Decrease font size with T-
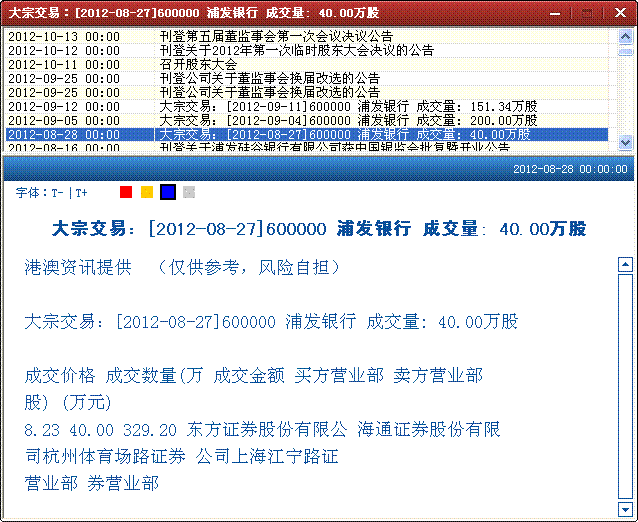The width and height of the screenshot is (638, 522). tap(57, 193)
